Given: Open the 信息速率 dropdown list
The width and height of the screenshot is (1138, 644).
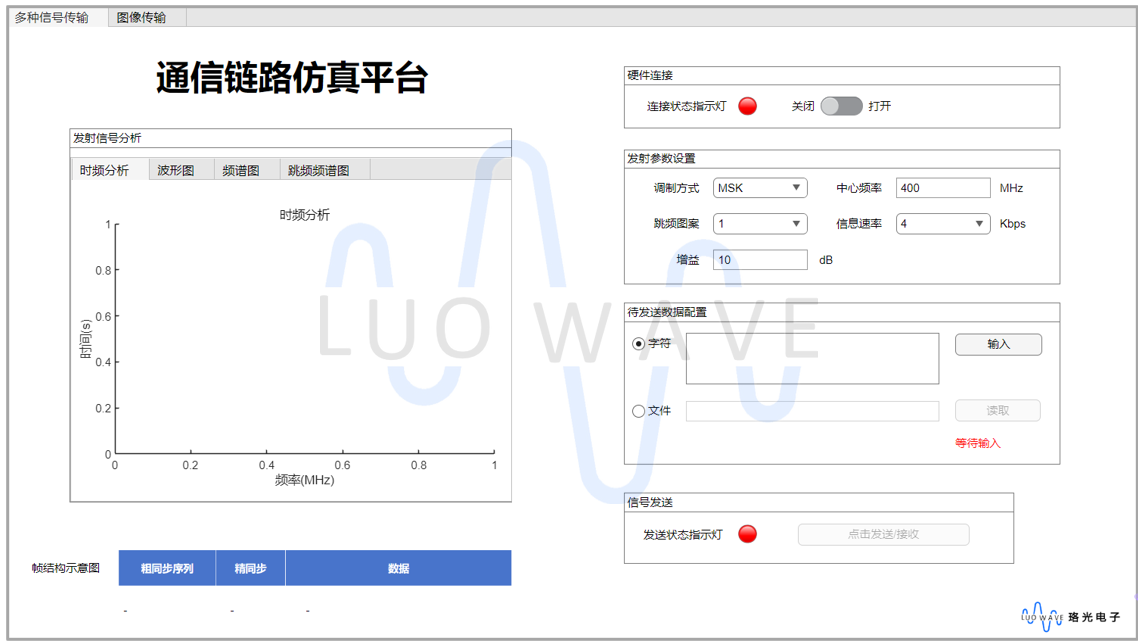Looking at the screenshot, I should tap(942, 224).
